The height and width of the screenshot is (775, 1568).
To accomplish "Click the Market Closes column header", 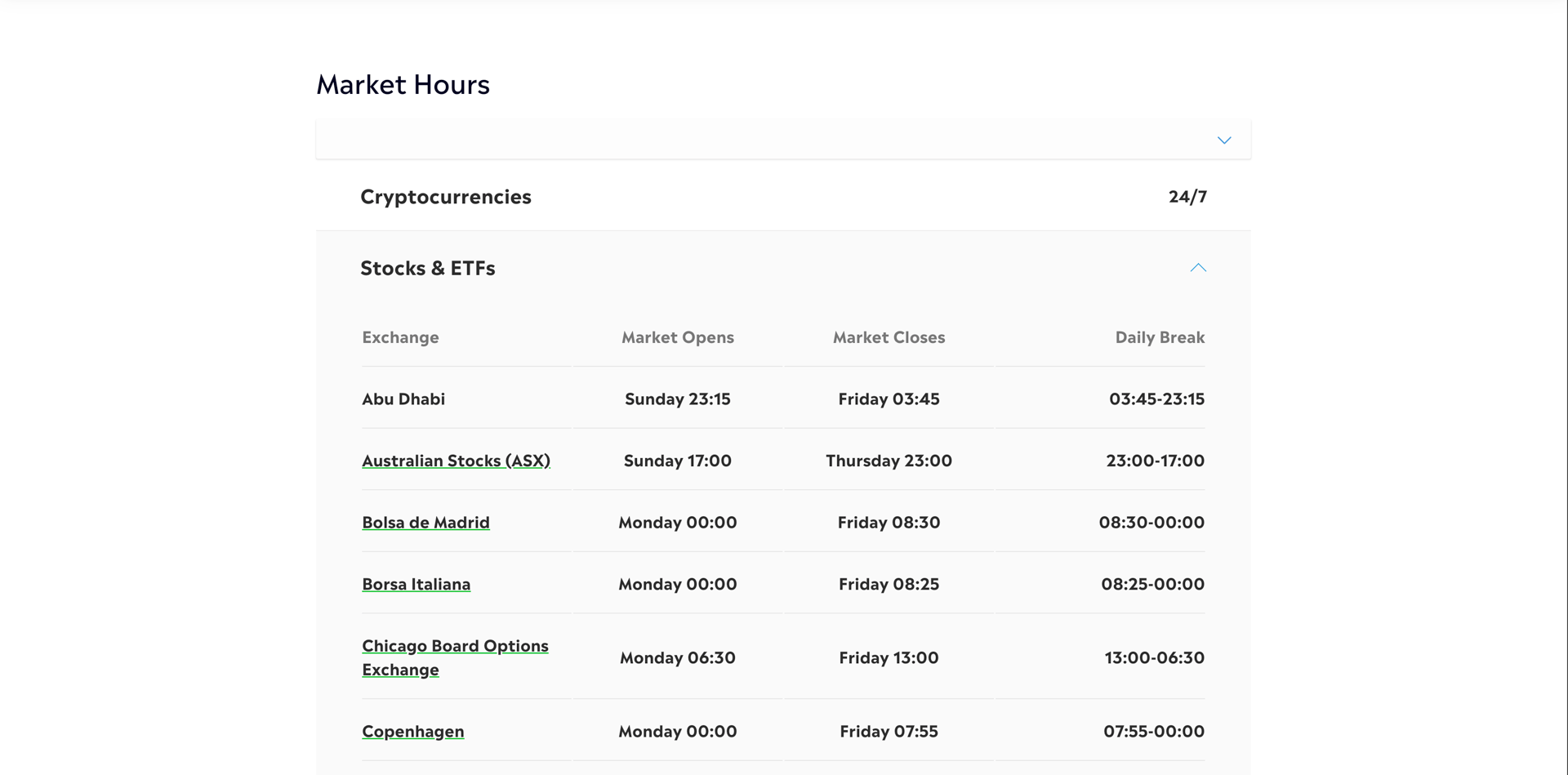I will 889,337.
